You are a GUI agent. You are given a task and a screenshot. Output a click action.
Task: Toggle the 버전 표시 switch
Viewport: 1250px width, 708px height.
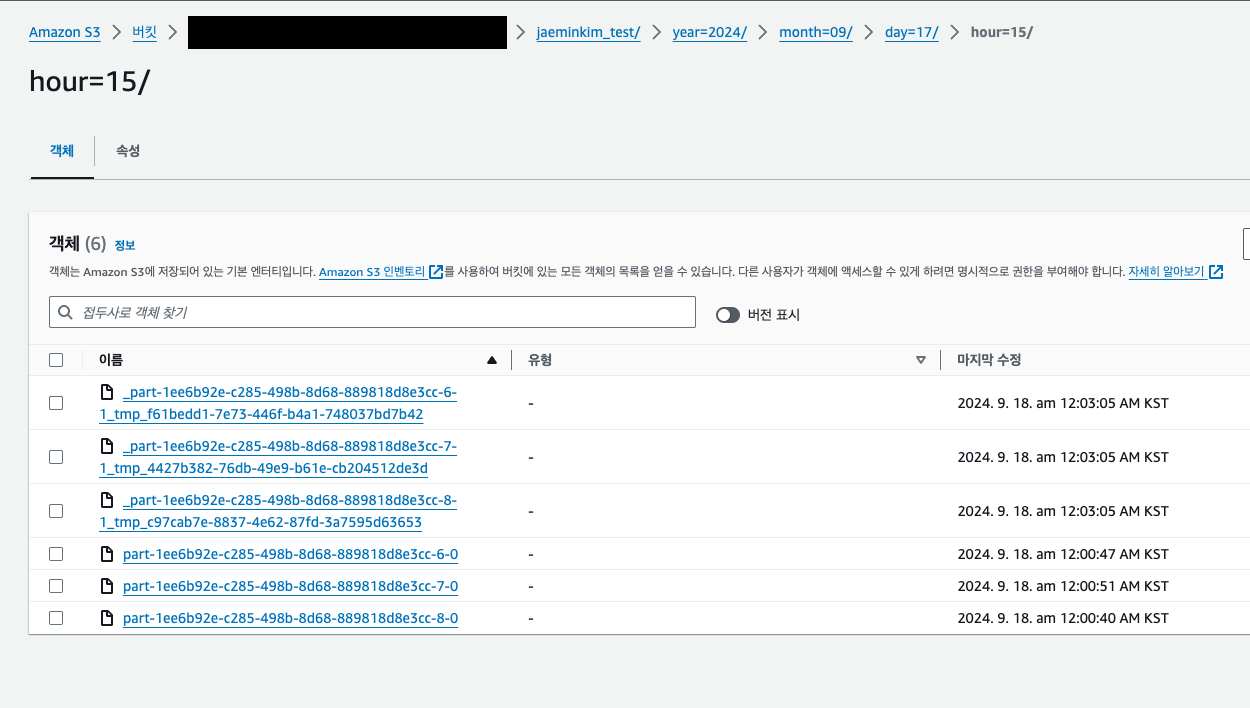coord(728,315)
